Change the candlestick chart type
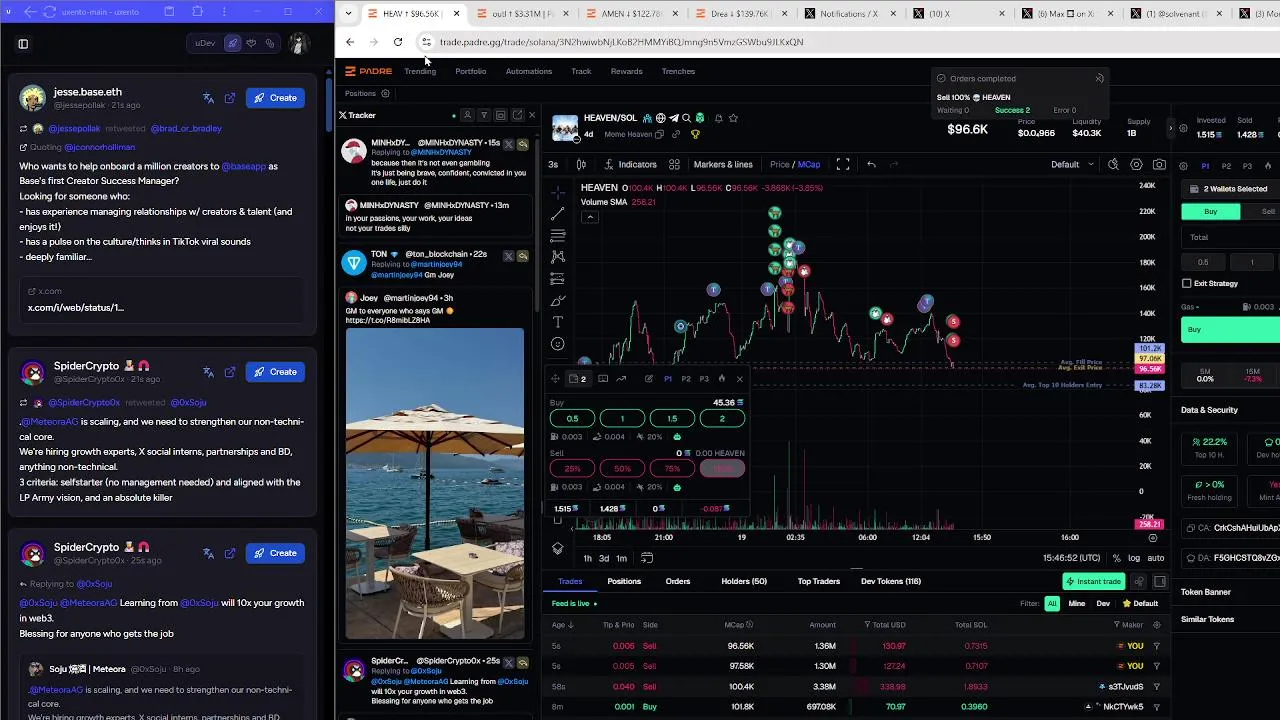This screenshot has width=1280, height=720. click(x=581, y=165)
